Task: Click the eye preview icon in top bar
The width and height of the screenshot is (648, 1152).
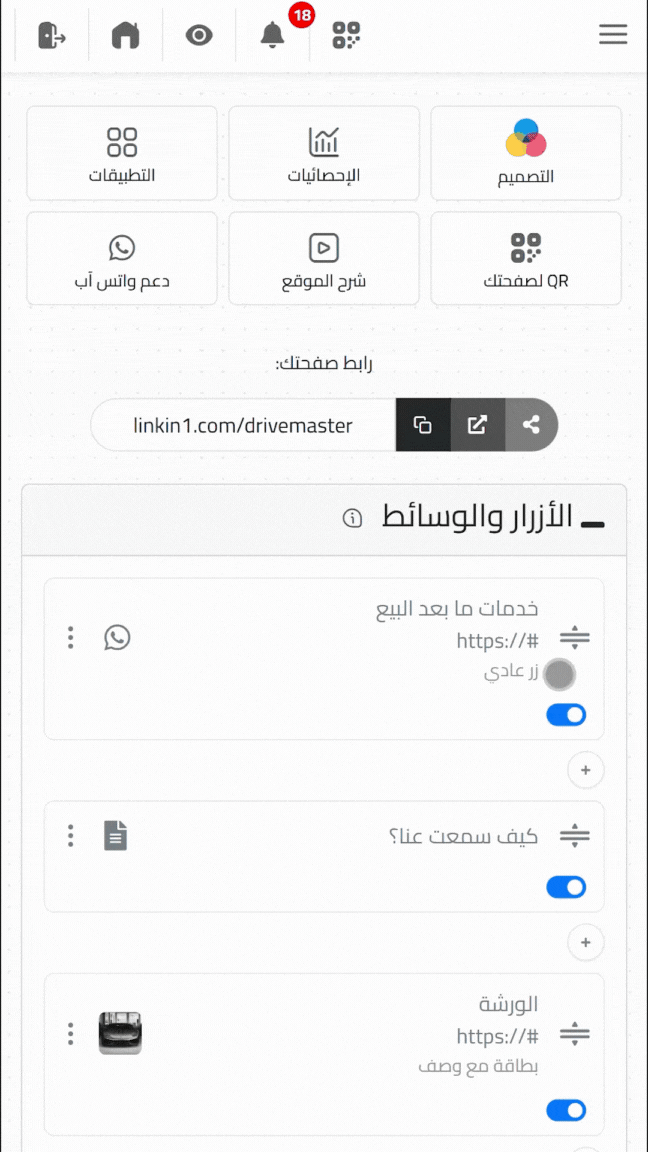Action: pos(199,35)
